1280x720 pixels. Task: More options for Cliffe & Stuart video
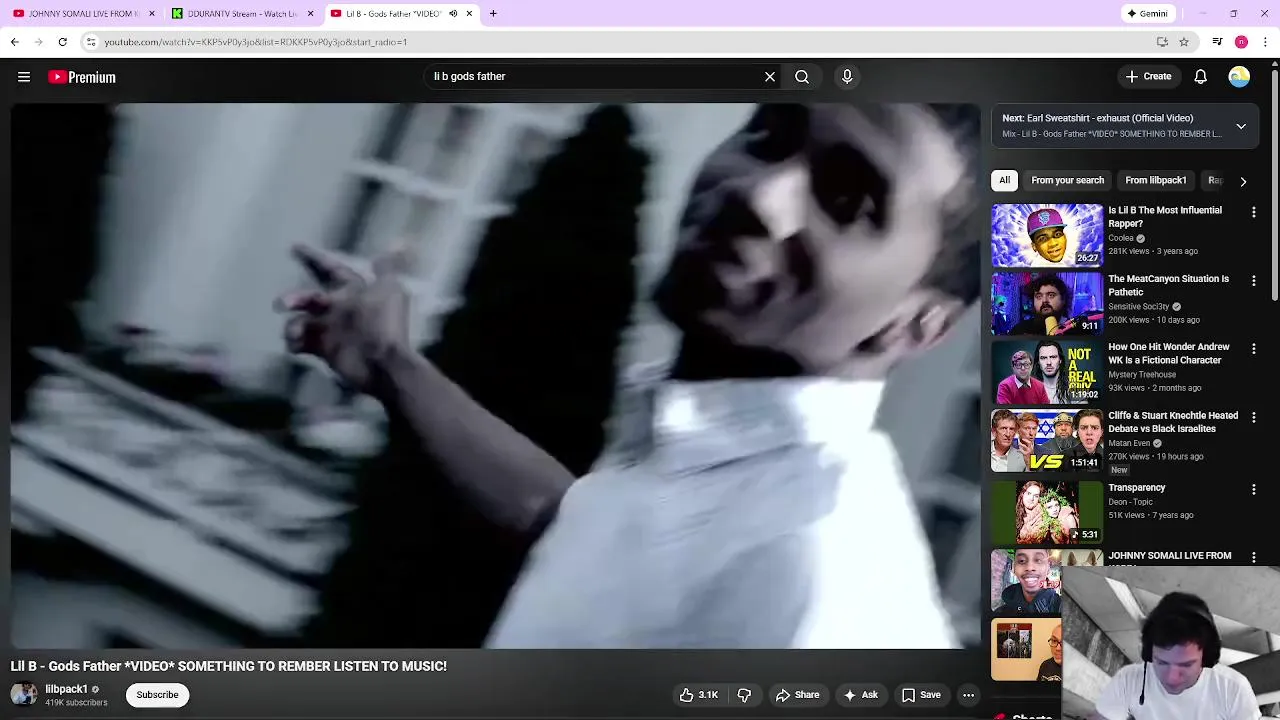[1254, 417]
